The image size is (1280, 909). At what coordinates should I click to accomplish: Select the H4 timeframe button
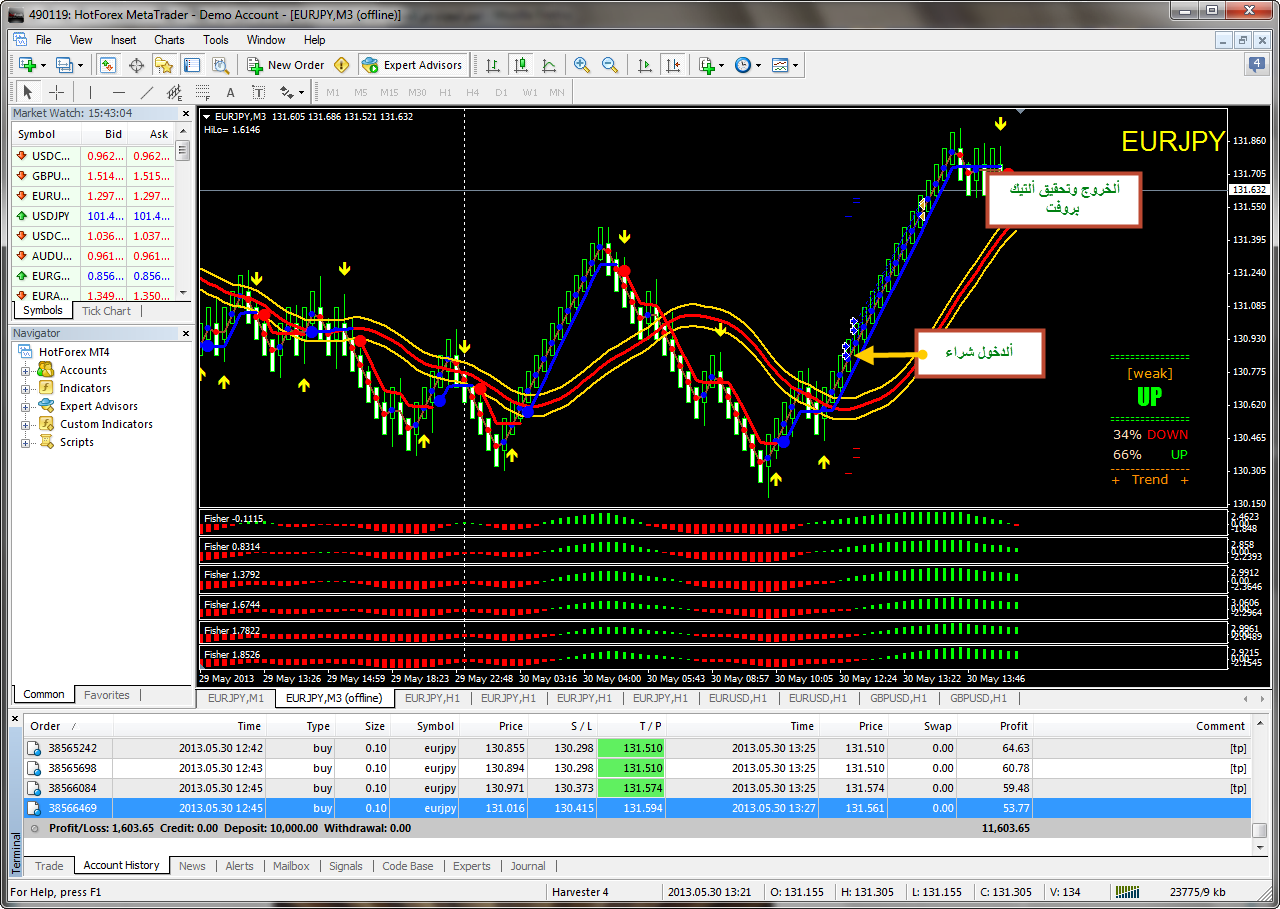pos(473,92)
